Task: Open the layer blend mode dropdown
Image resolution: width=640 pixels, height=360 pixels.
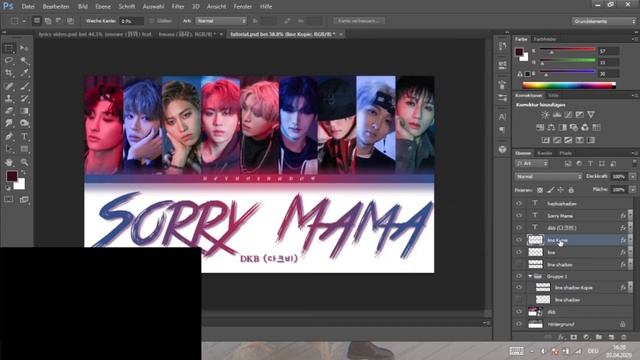Action: 548,176
